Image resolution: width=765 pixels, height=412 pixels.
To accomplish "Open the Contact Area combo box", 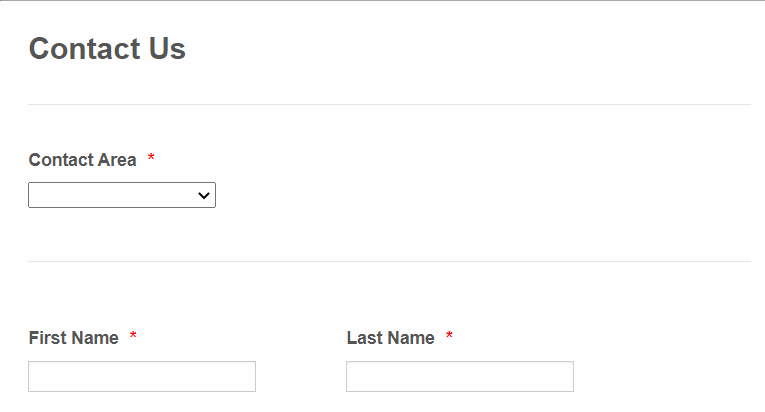I will pyautogui.click(x=121, y=196).
